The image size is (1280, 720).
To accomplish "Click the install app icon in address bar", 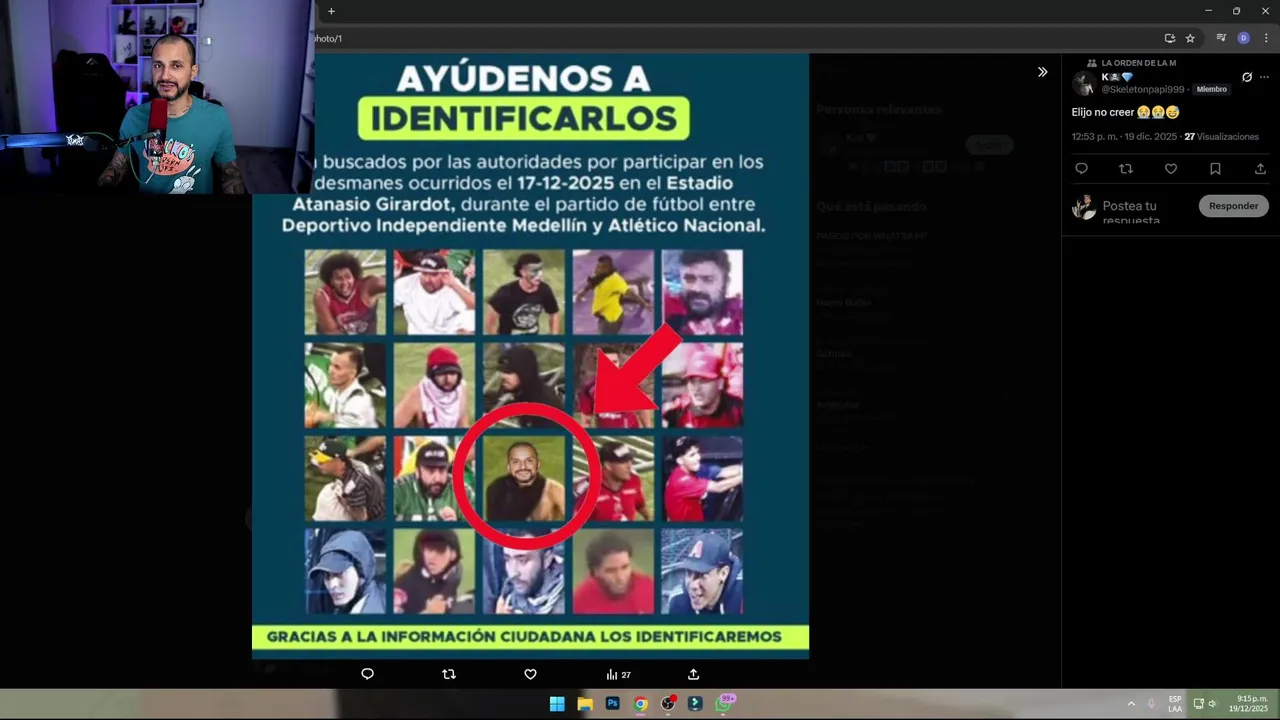I will [1170, 38].
